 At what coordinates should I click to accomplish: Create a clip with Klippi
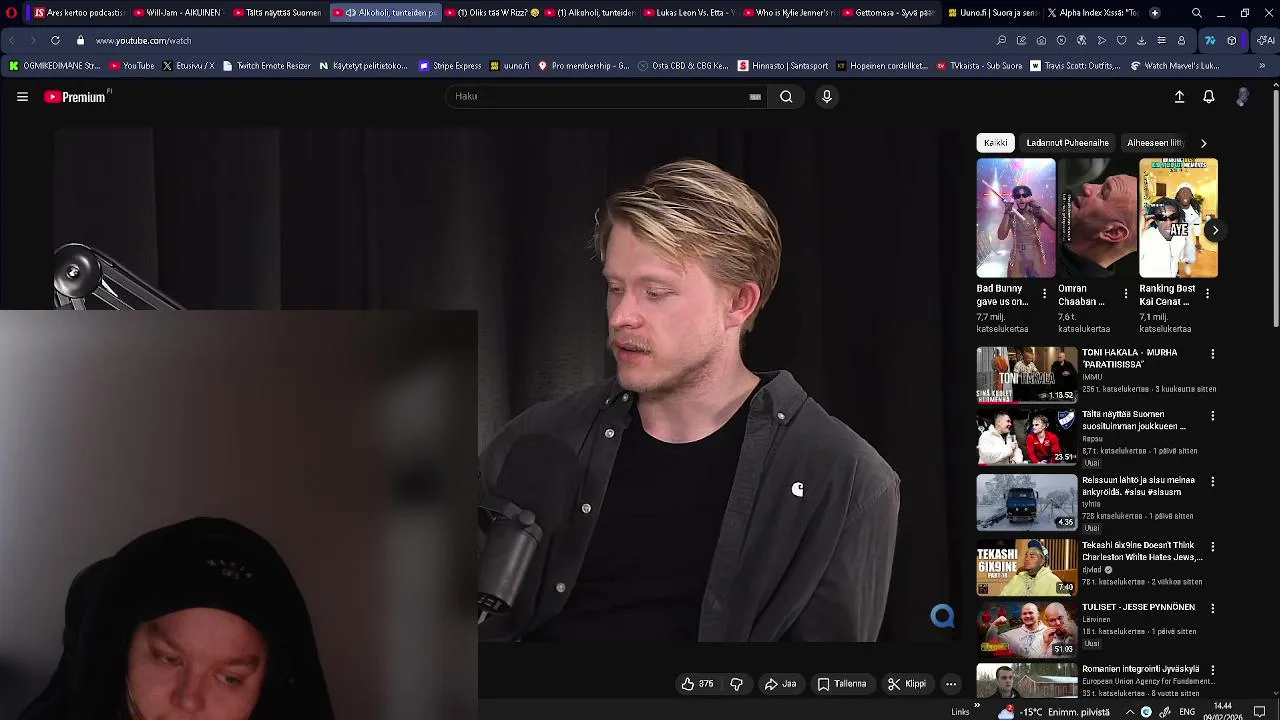pyautogui.click(x=907, y=684)
